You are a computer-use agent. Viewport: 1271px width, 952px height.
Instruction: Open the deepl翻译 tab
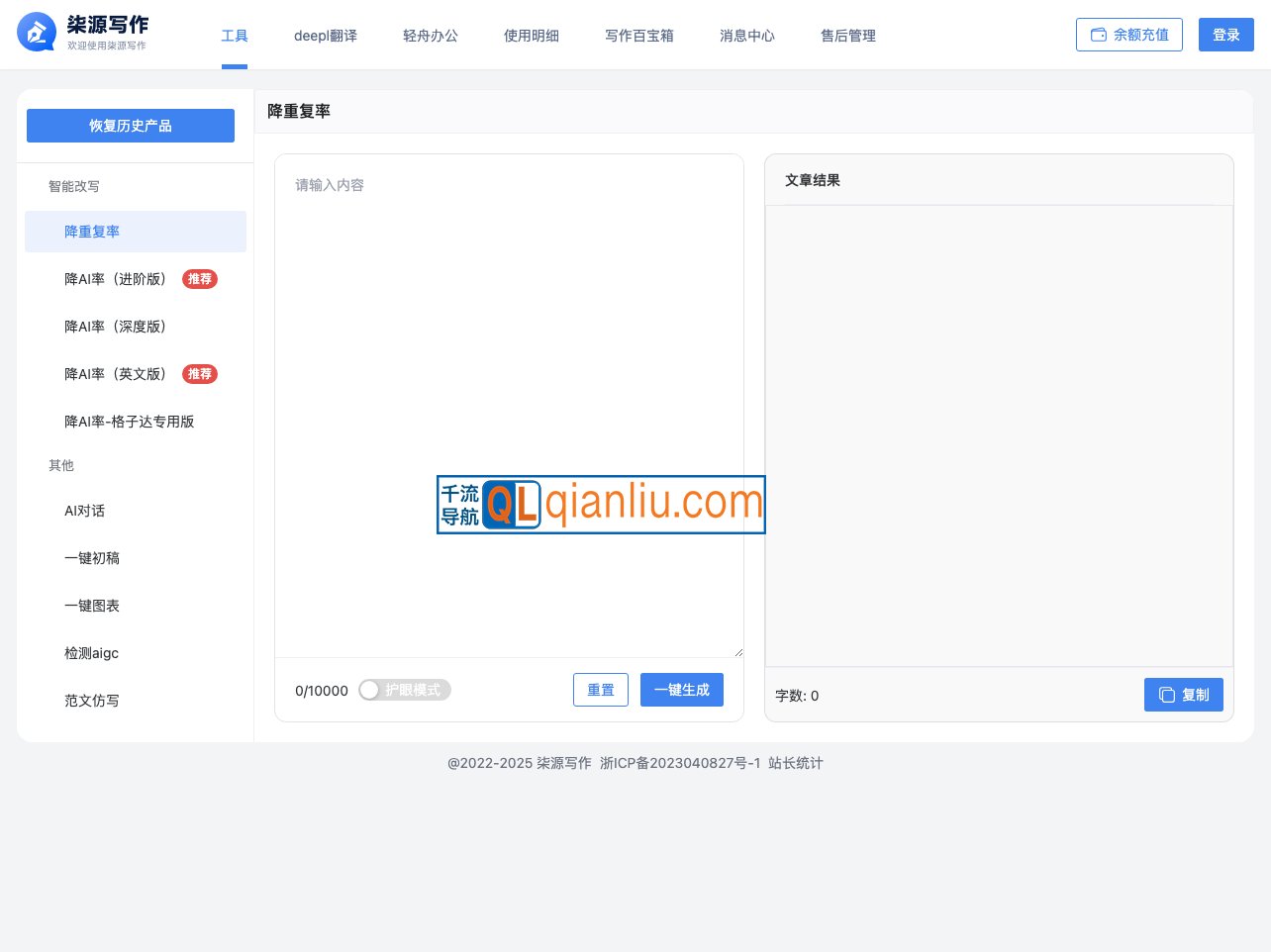click(x=325, y=36)
